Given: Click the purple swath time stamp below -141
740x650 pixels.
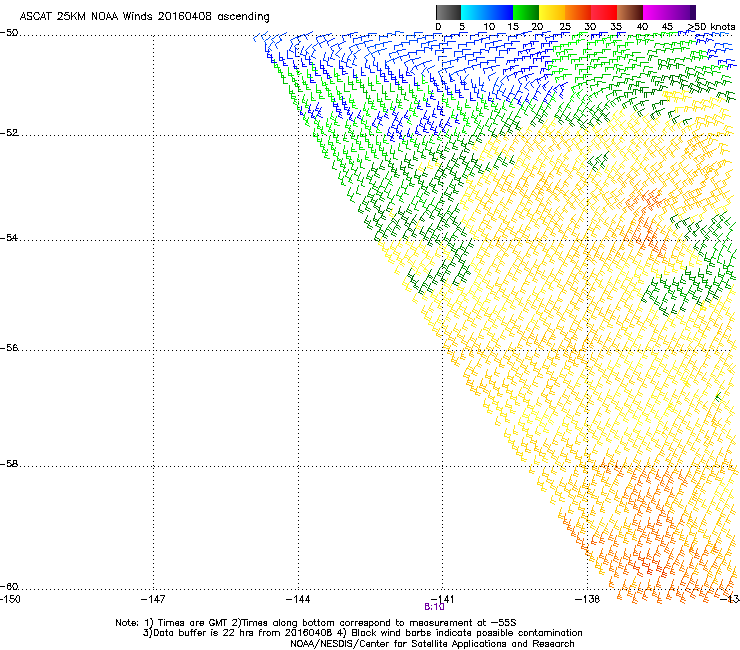Looking at the screenshot, I should (x=434, y=607).
